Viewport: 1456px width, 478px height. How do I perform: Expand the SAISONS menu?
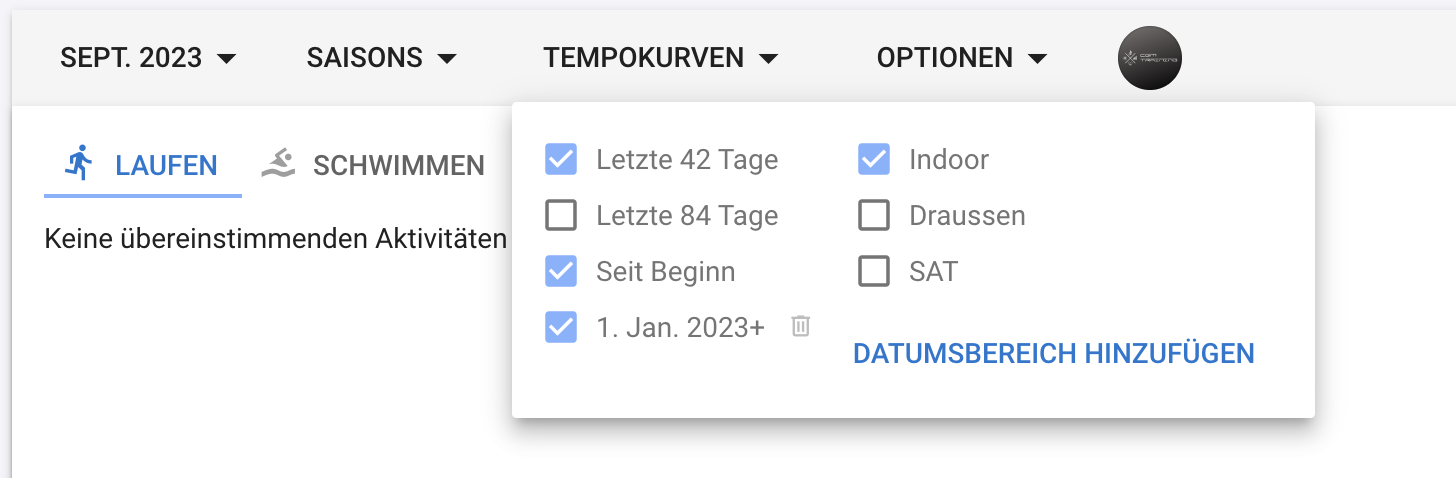point(382,58)
